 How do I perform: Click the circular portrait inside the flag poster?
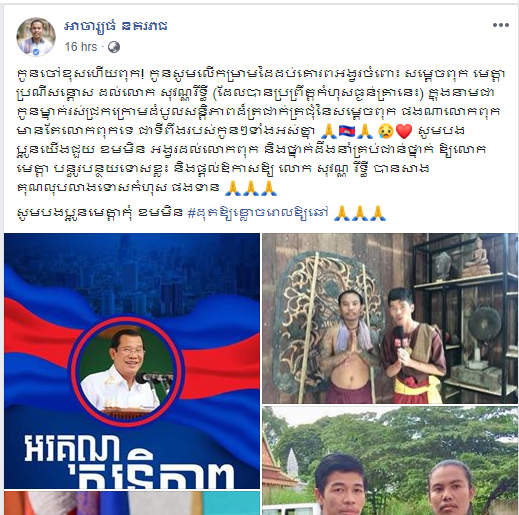click(x=126, y=372)
